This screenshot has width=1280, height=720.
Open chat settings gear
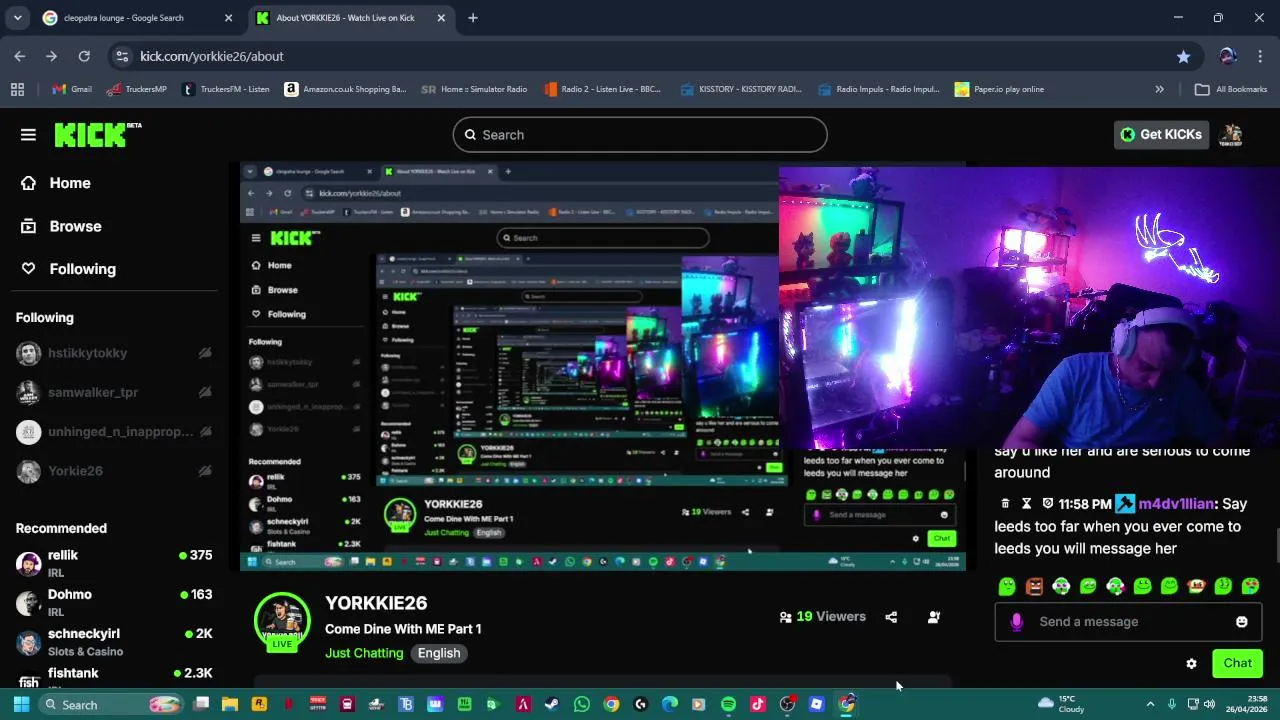pyautogui.click(x=1191, y=663)
